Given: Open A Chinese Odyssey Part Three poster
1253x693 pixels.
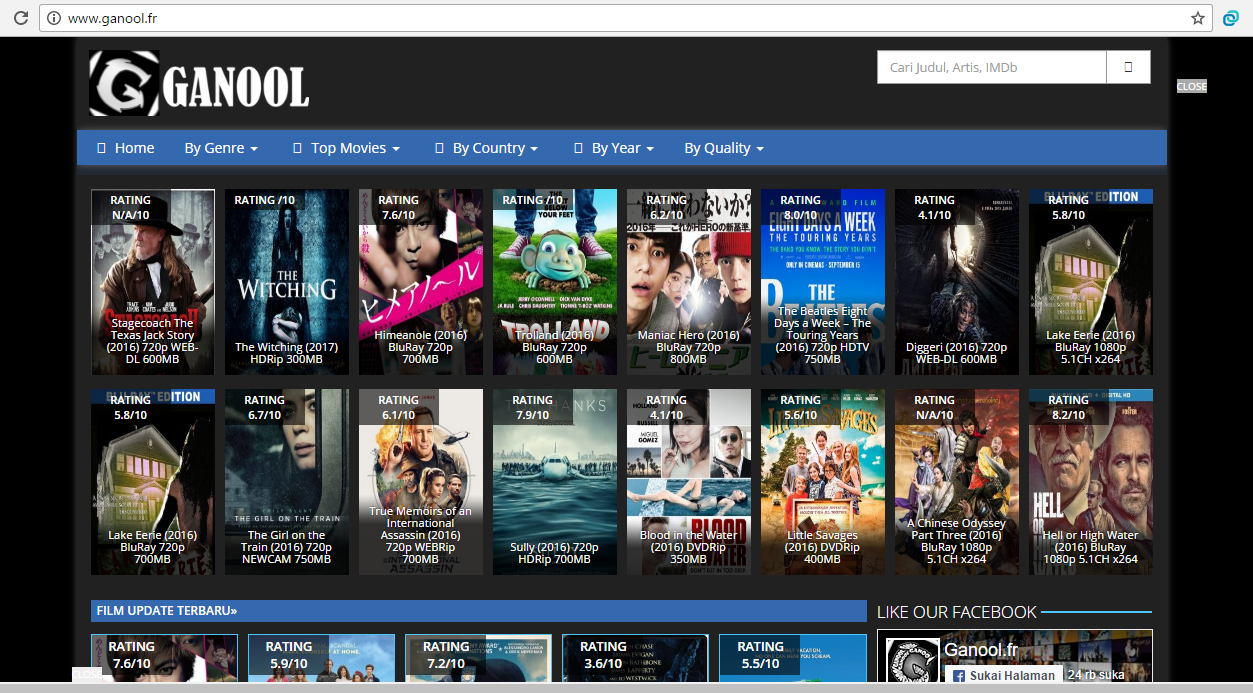Looking at the screenshot, I should pyautogui.click(x=957, y=482).
